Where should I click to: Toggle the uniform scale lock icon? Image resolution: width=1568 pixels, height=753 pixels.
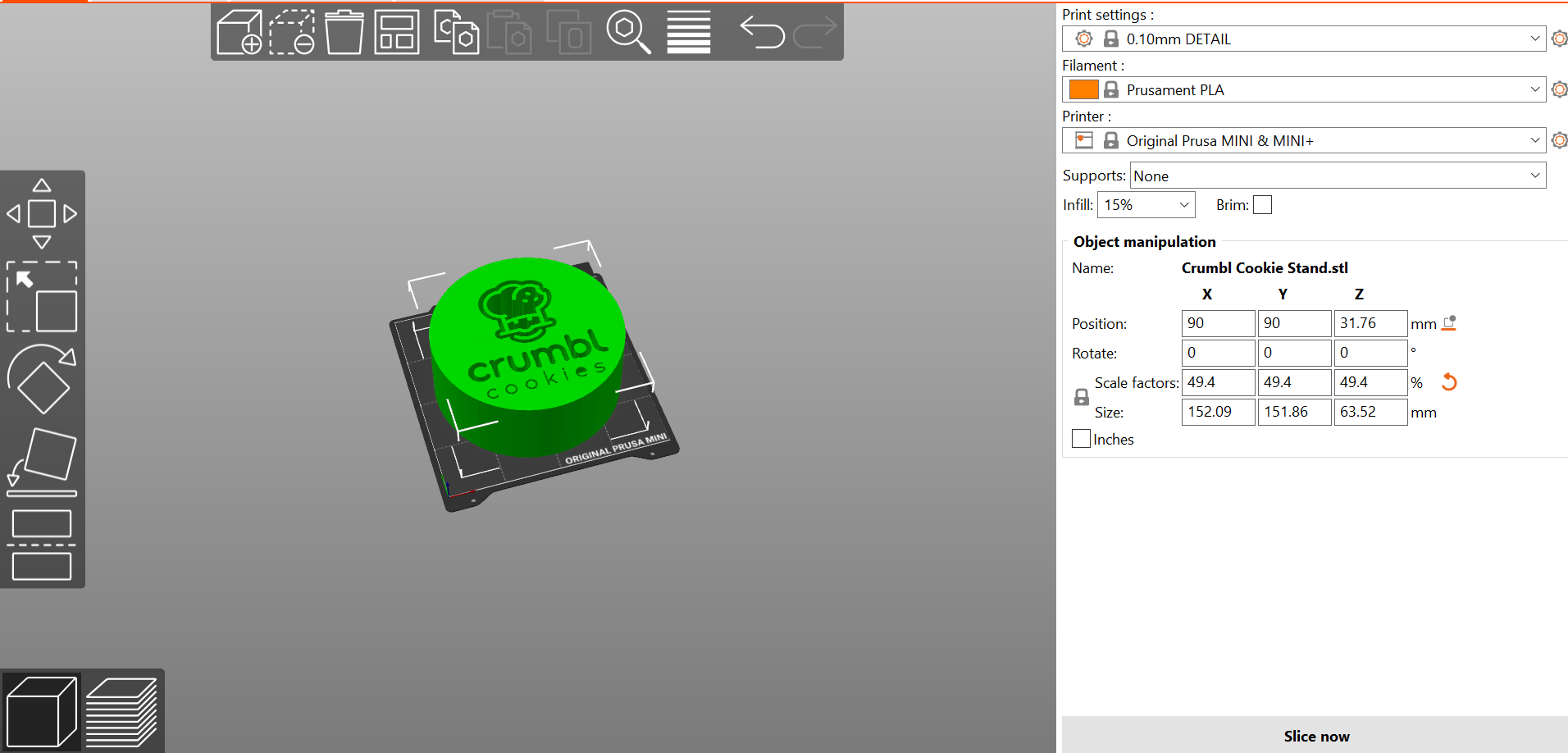1082,397
